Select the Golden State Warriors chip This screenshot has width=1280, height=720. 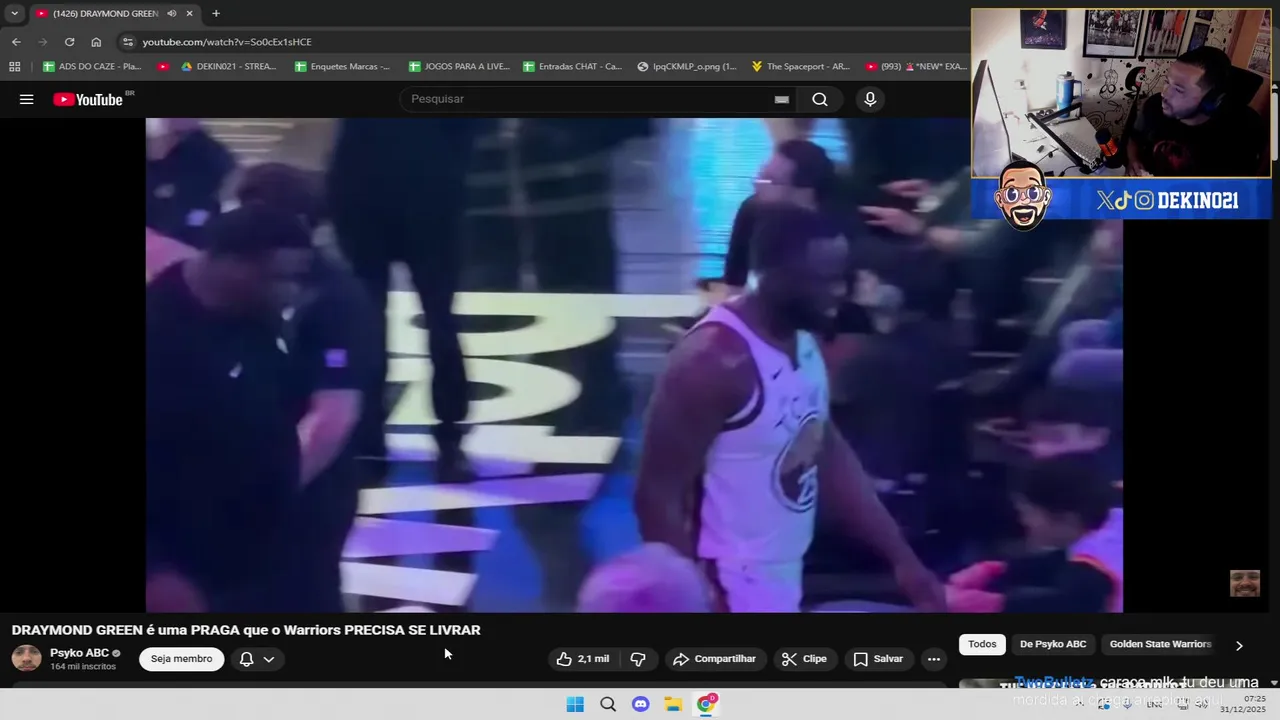pos(1160,644)
